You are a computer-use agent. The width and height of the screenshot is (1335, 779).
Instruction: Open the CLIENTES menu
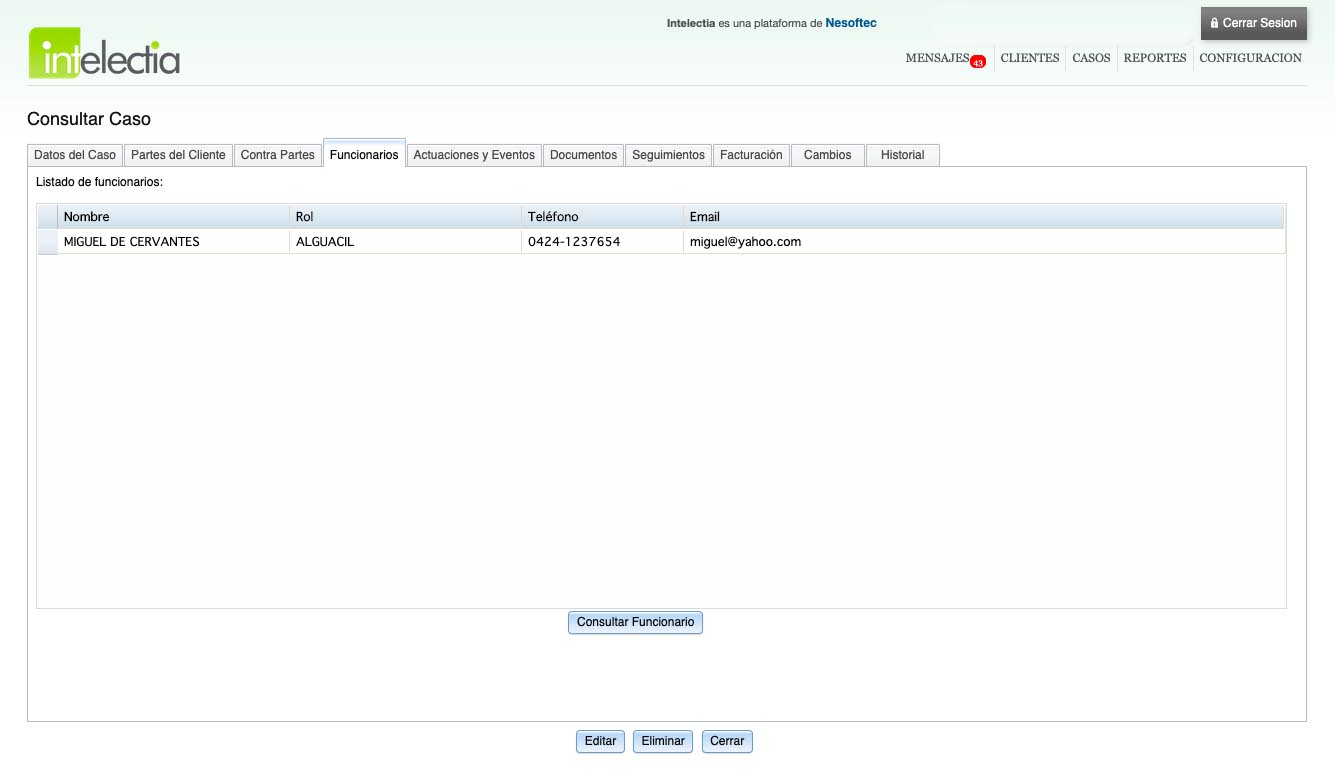click(x=1029, y=58)
